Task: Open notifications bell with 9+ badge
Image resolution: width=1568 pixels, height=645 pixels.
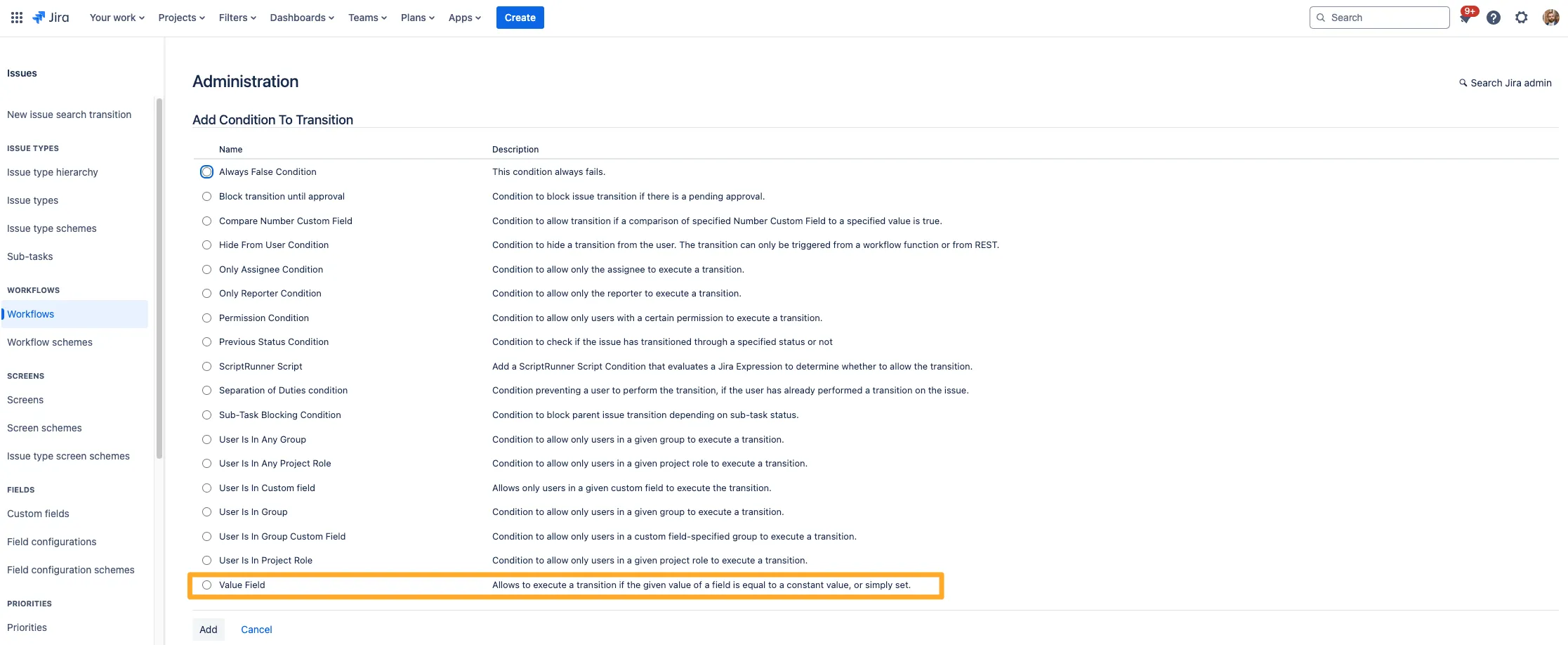Action: [x=1465, y=18]
